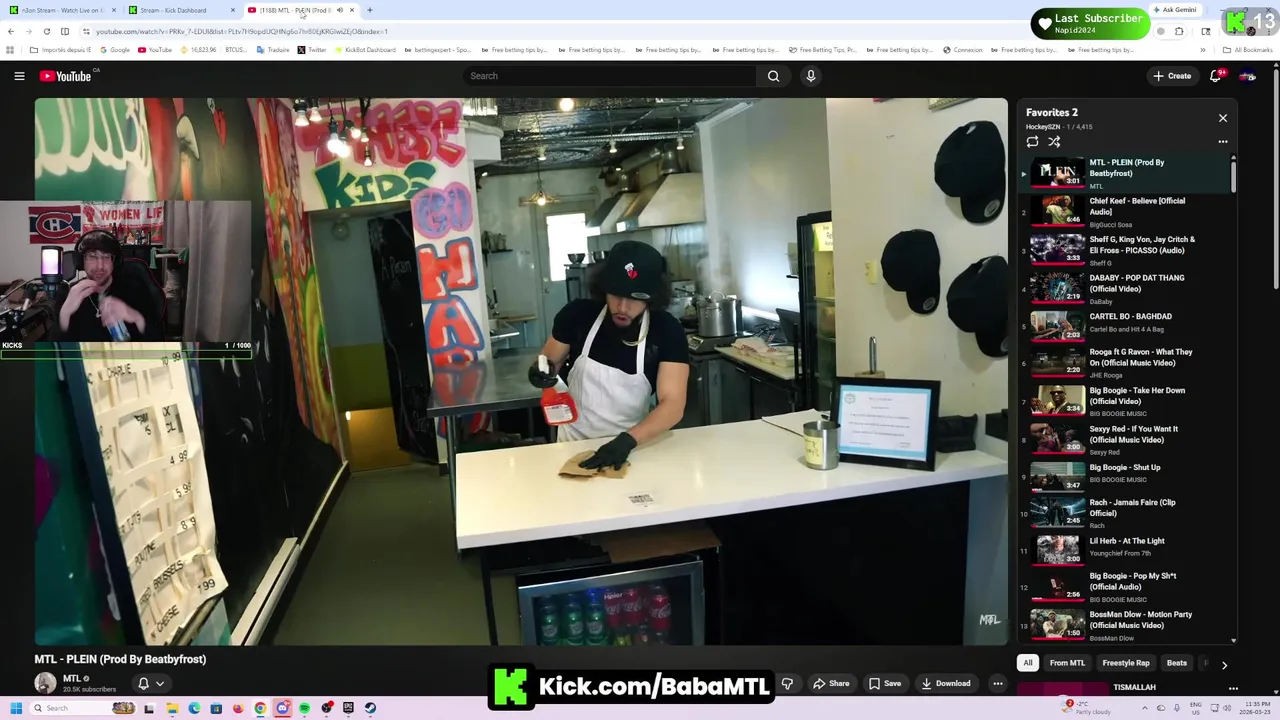The height and width of the screenshot is (720, 1280).
Task: Select the All filter chip
Action: point(1027,663)
